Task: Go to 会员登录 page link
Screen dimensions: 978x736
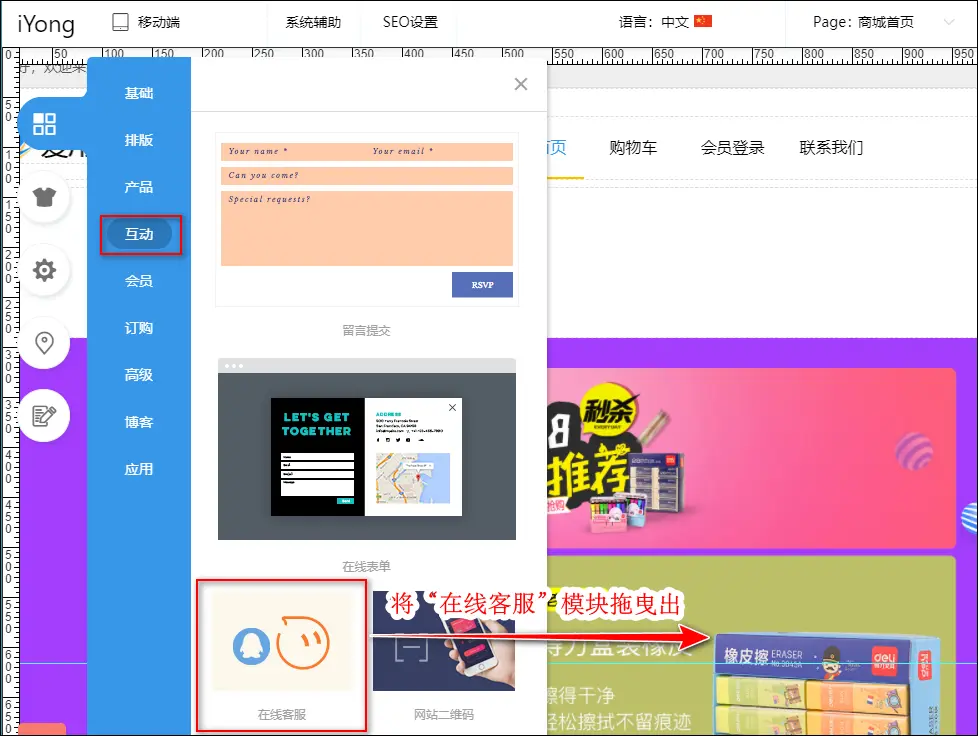Action: (x=732, y=148)
